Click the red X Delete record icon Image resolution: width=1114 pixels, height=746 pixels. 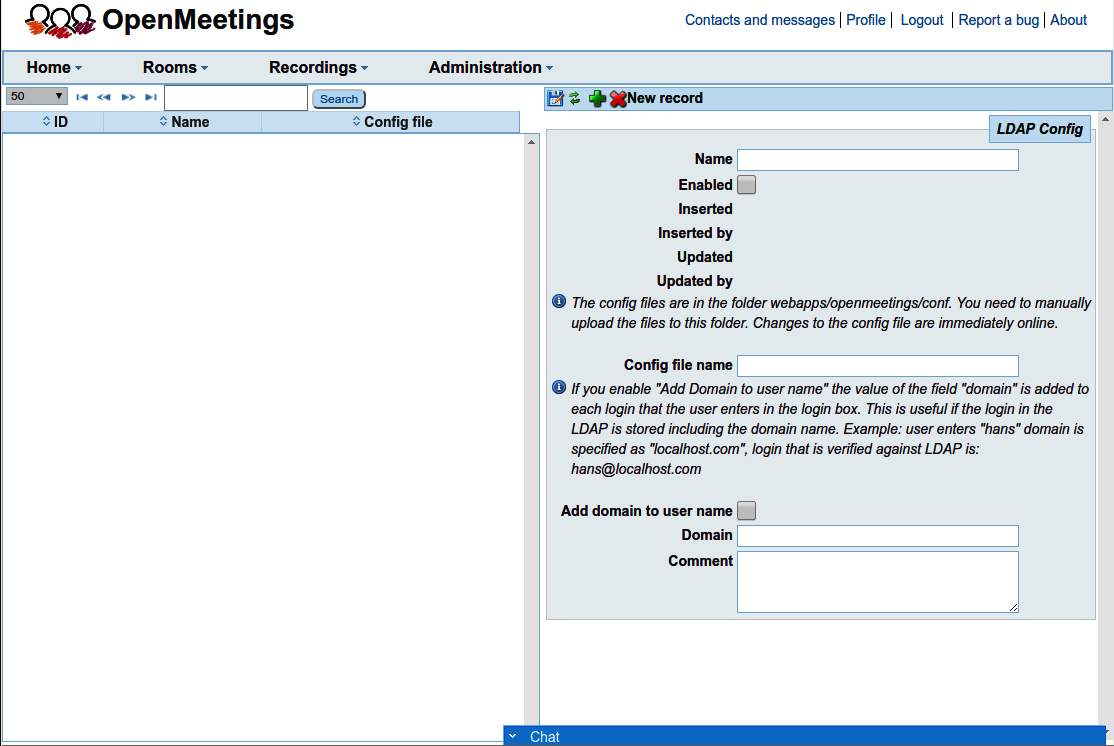point(617,99)
